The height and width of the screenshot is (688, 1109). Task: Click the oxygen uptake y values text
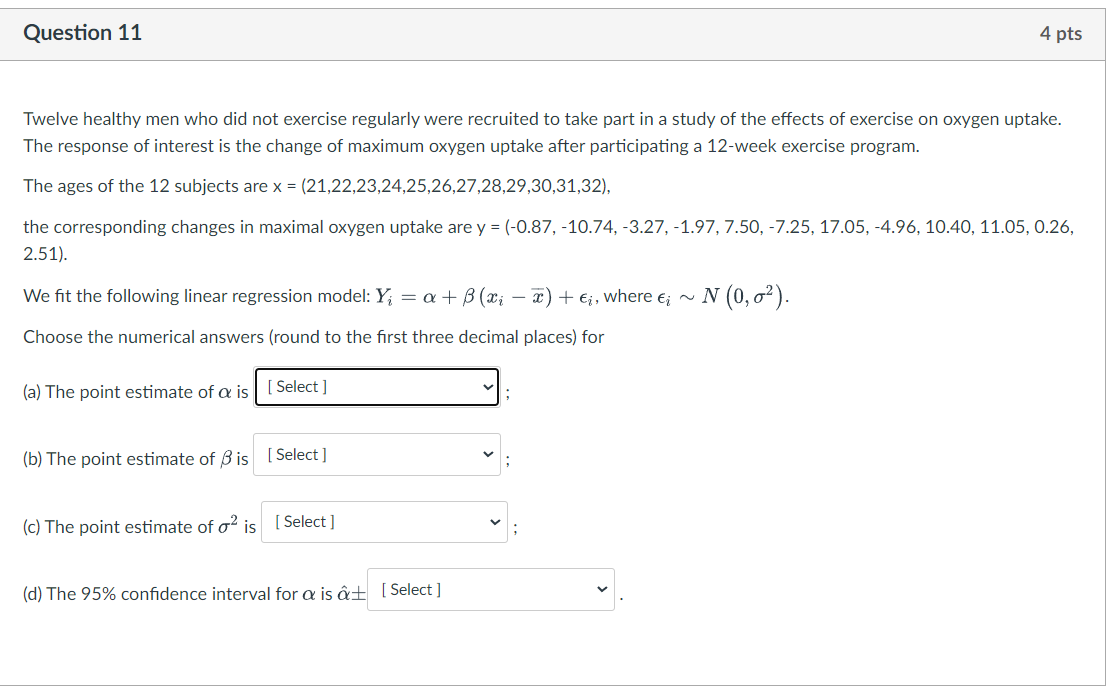pos(550,226)
